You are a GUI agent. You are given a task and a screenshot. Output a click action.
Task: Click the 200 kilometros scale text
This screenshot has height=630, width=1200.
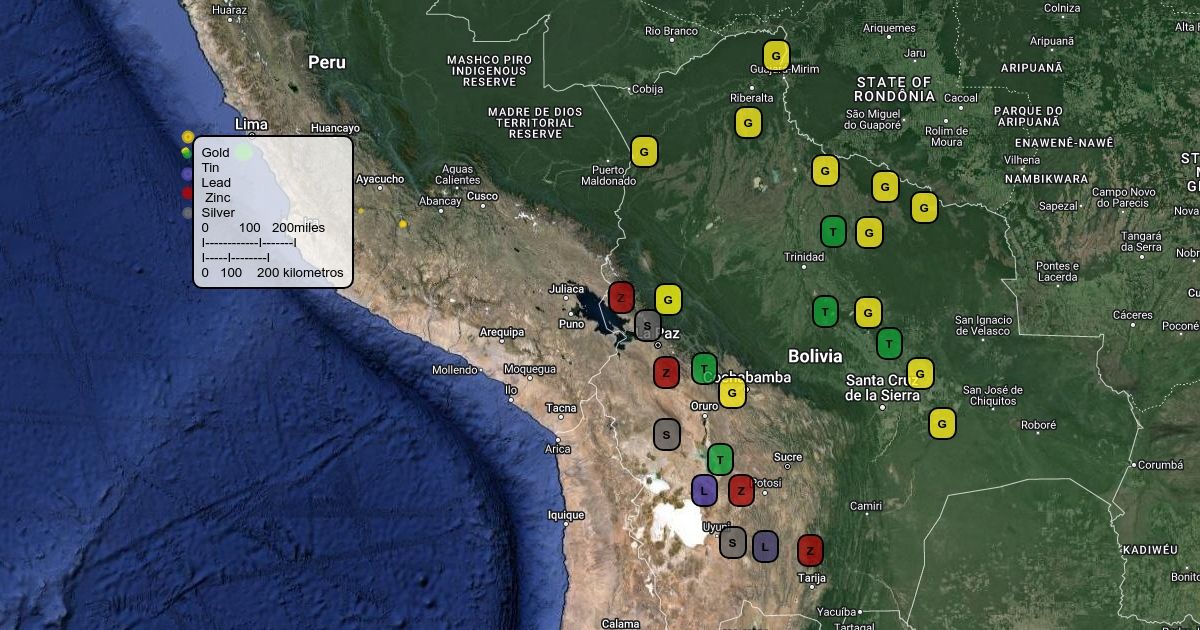pyautogui.click(x=300, y=273)
